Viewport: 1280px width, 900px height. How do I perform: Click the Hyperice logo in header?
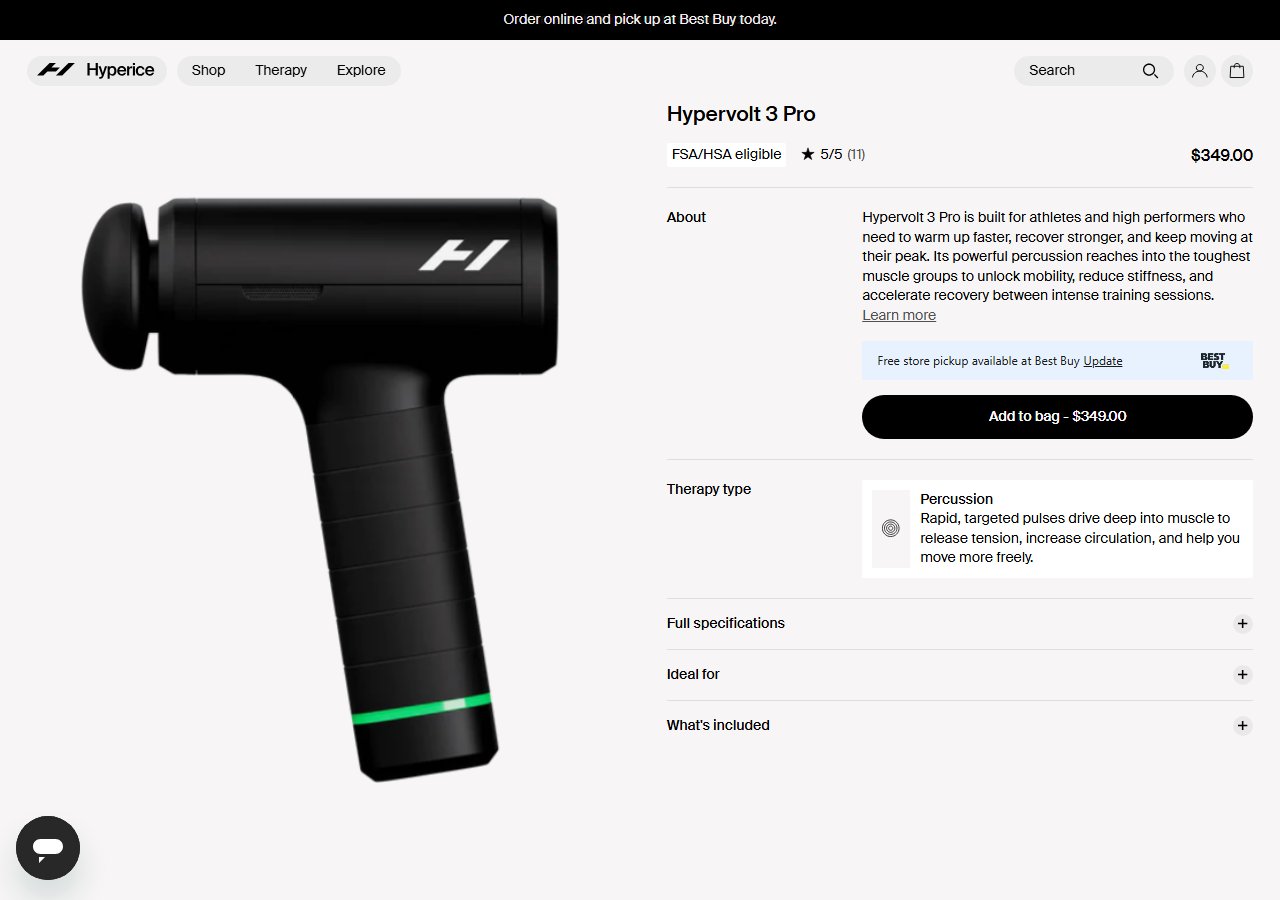(x=96, y=70)
